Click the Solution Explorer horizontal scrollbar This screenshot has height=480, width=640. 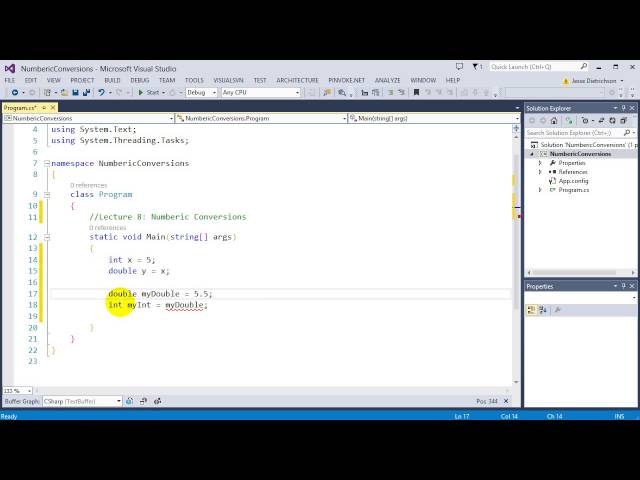[x=574, y=272]
